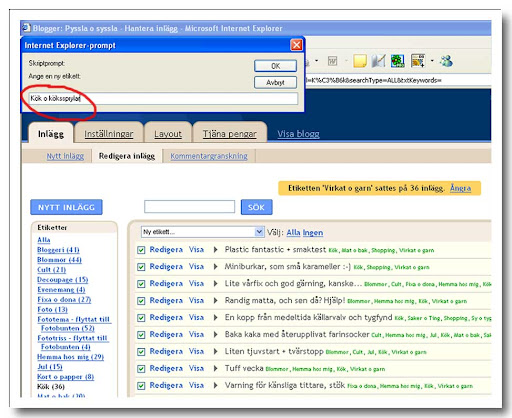Image resolution: width=512 pixels, height=418 pixels.
Task: Filter by Foto (13) label
Action: [52, 310]
